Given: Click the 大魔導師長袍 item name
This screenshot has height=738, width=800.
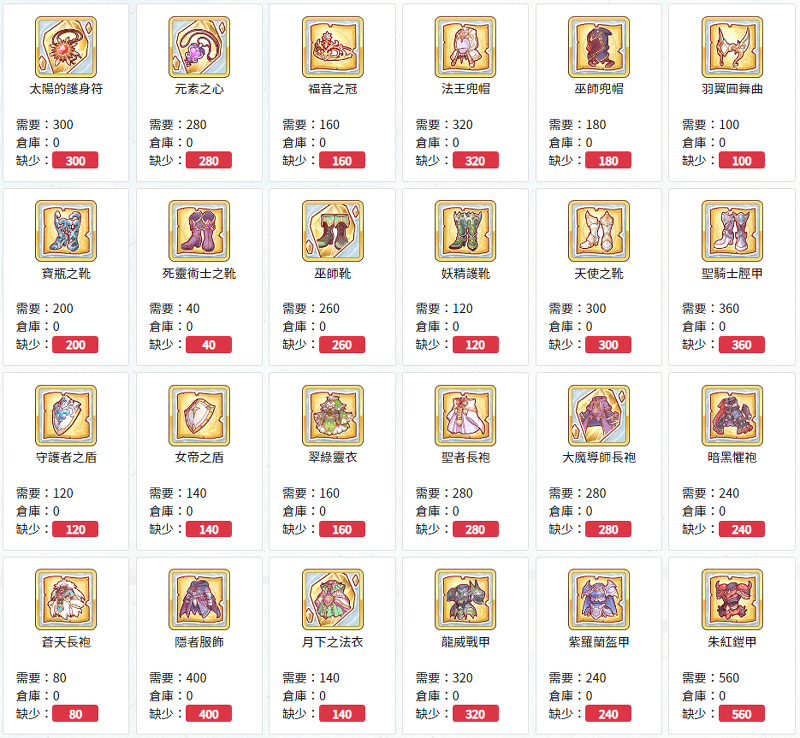Looking at the screenshot, I should click(599, 457).
